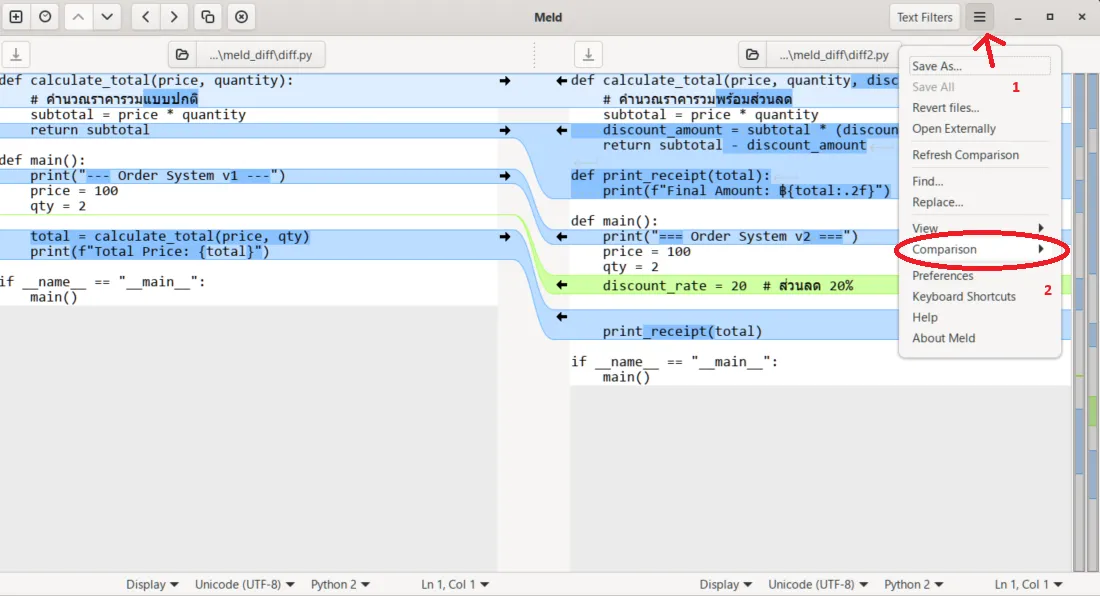Pull print_receipt(total) chunk left arrow
This screenshot has height=596, width=1100.
point(561,317)
